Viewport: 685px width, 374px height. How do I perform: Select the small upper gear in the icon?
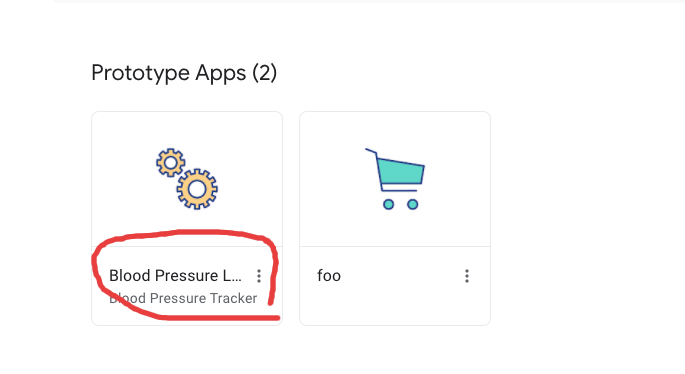coord(170,163)
